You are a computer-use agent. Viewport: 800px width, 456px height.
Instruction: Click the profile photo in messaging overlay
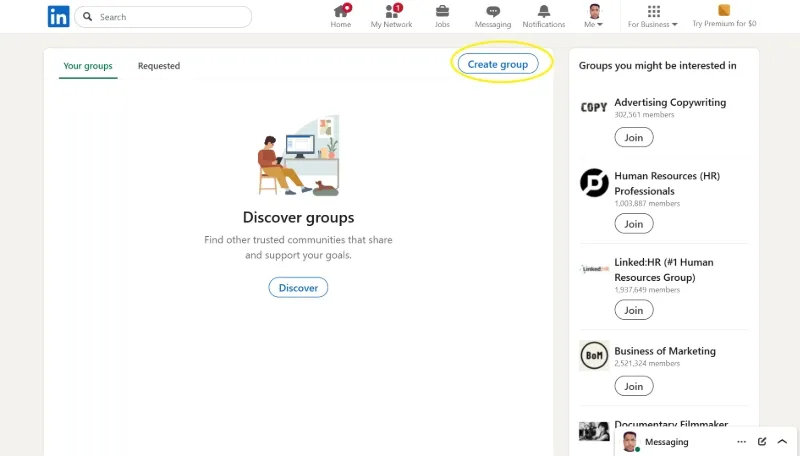coord(631,442)
